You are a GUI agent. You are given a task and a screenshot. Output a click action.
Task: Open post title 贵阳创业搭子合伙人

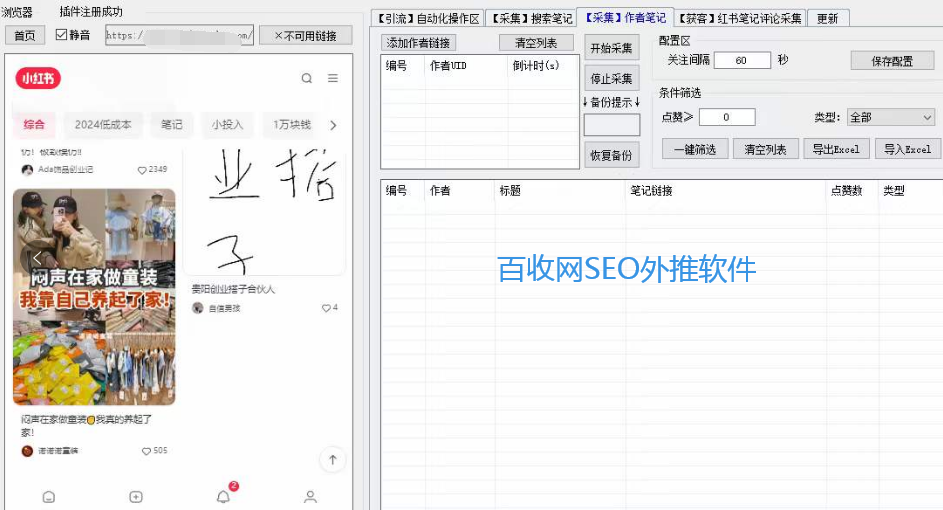tap(233, 289)
